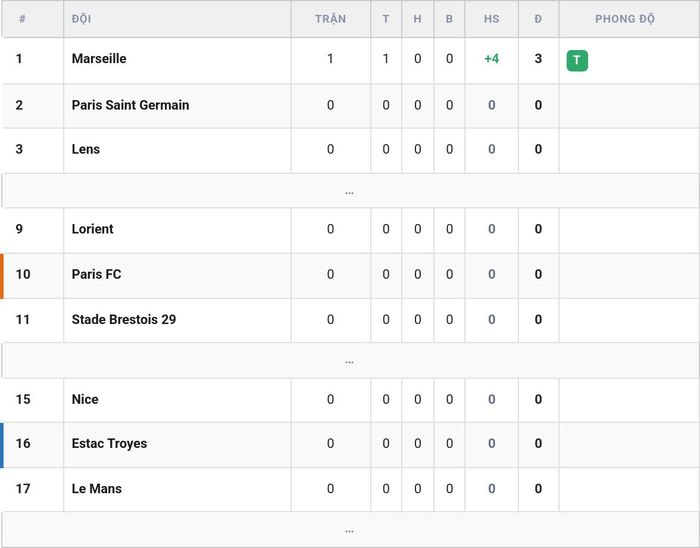This screenshot has width=700, height=548.
Task: Click the PHONG ĐỘ column header
Action: 625,19
